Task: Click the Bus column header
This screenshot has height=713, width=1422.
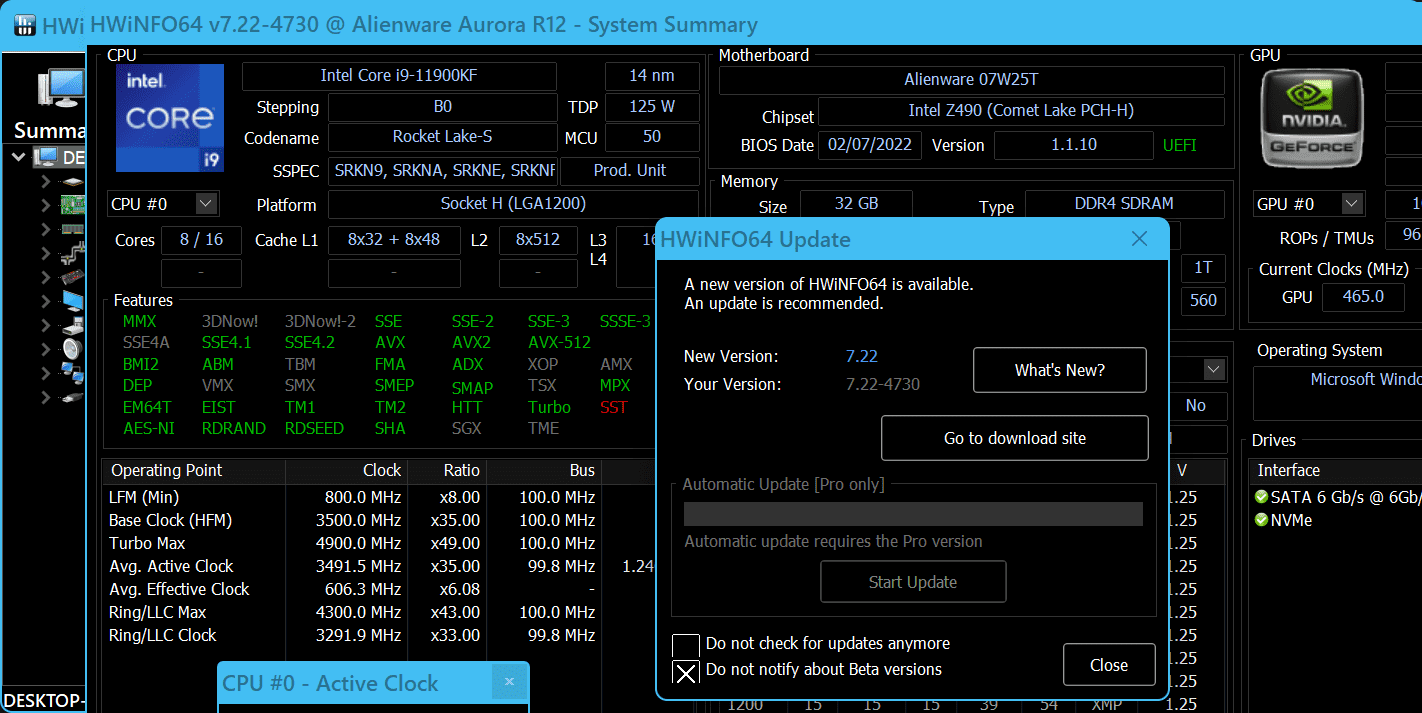Action: coord(543,470)
